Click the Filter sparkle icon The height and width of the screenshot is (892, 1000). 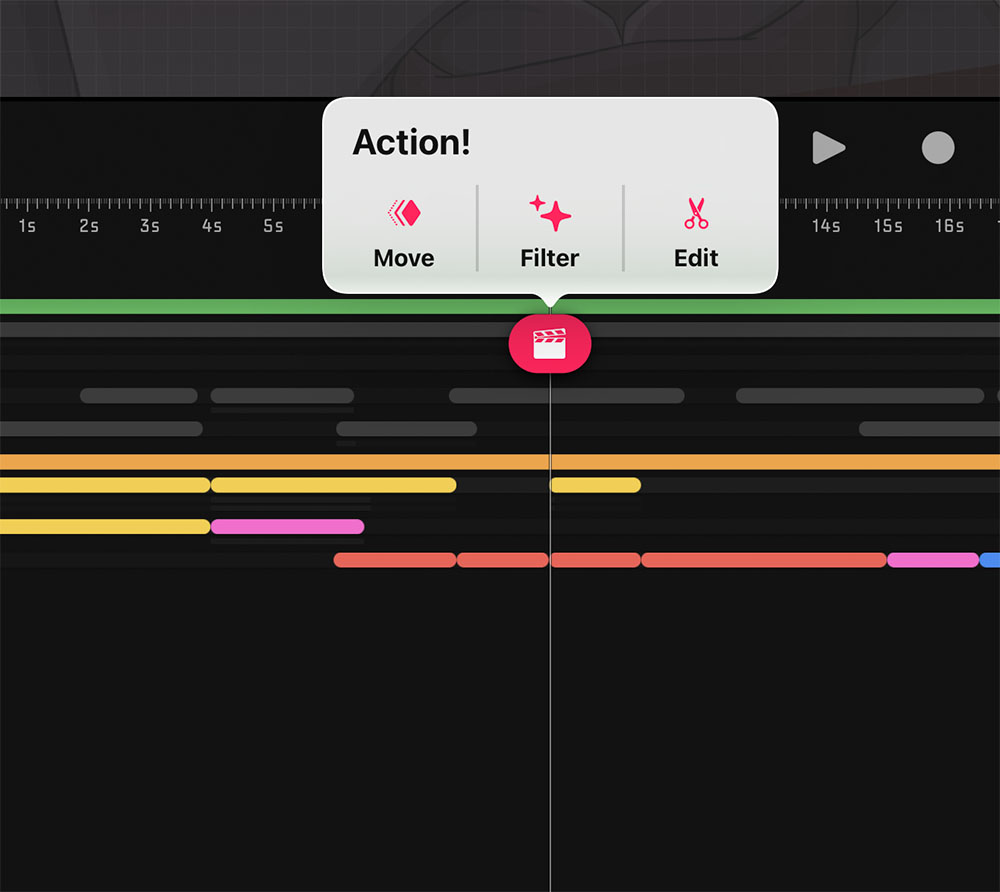(550, 213)
